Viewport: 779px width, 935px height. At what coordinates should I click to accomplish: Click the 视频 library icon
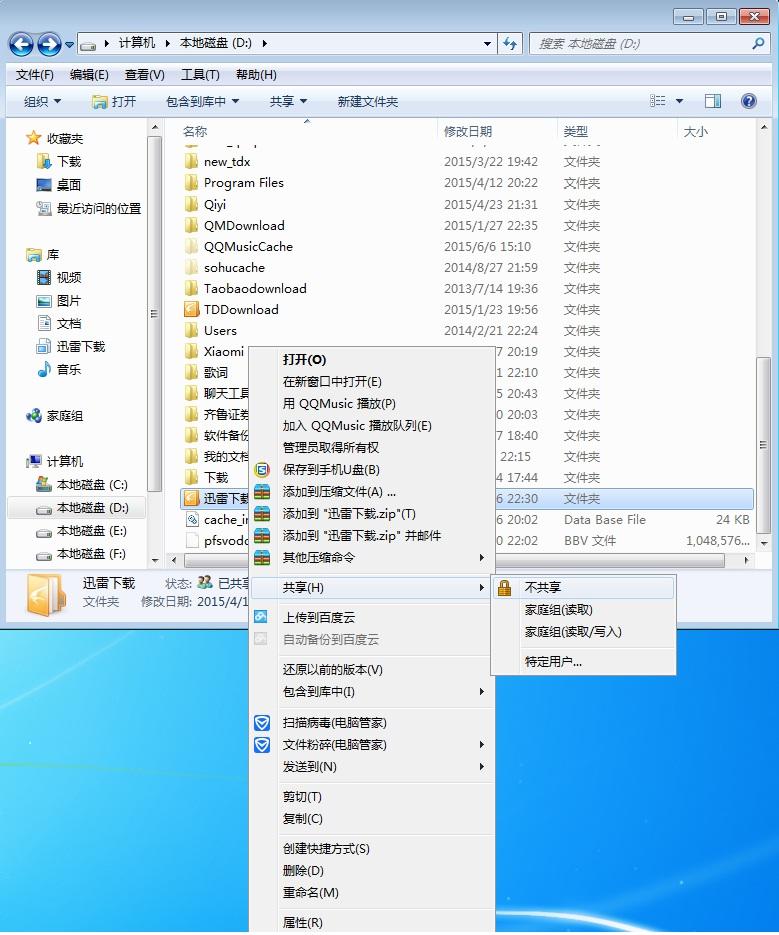coord(44,277)
